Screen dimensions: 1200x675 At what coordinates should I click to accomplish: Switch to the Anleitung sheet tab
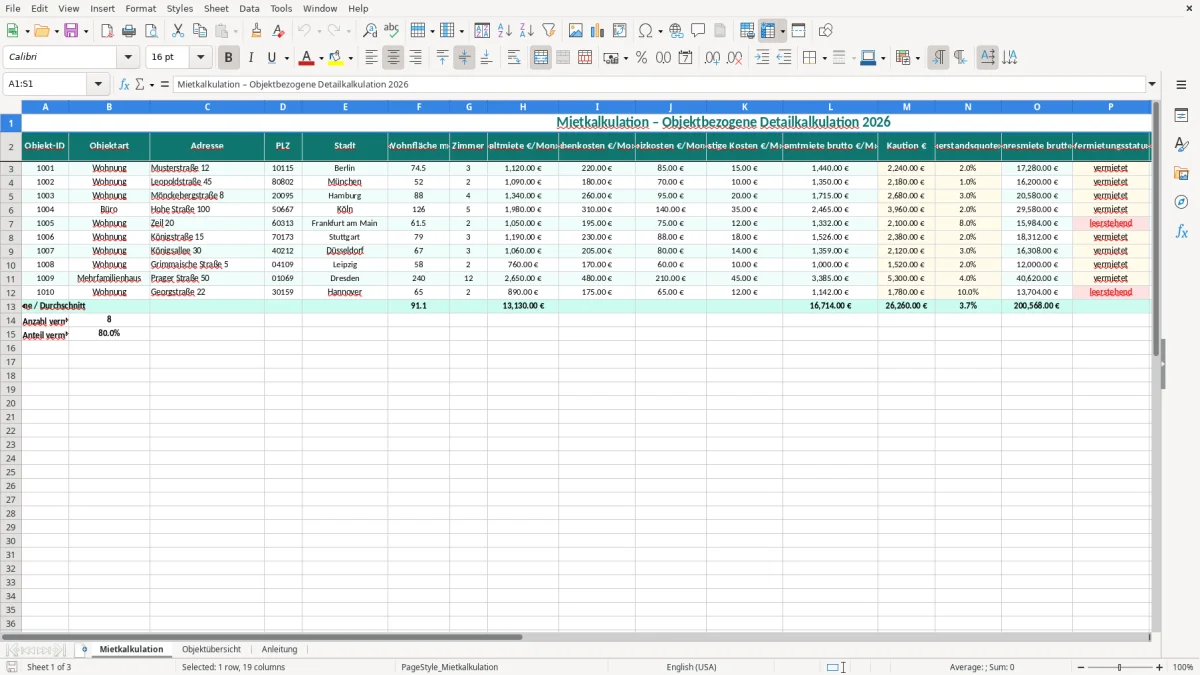click(x=280, y=649)
